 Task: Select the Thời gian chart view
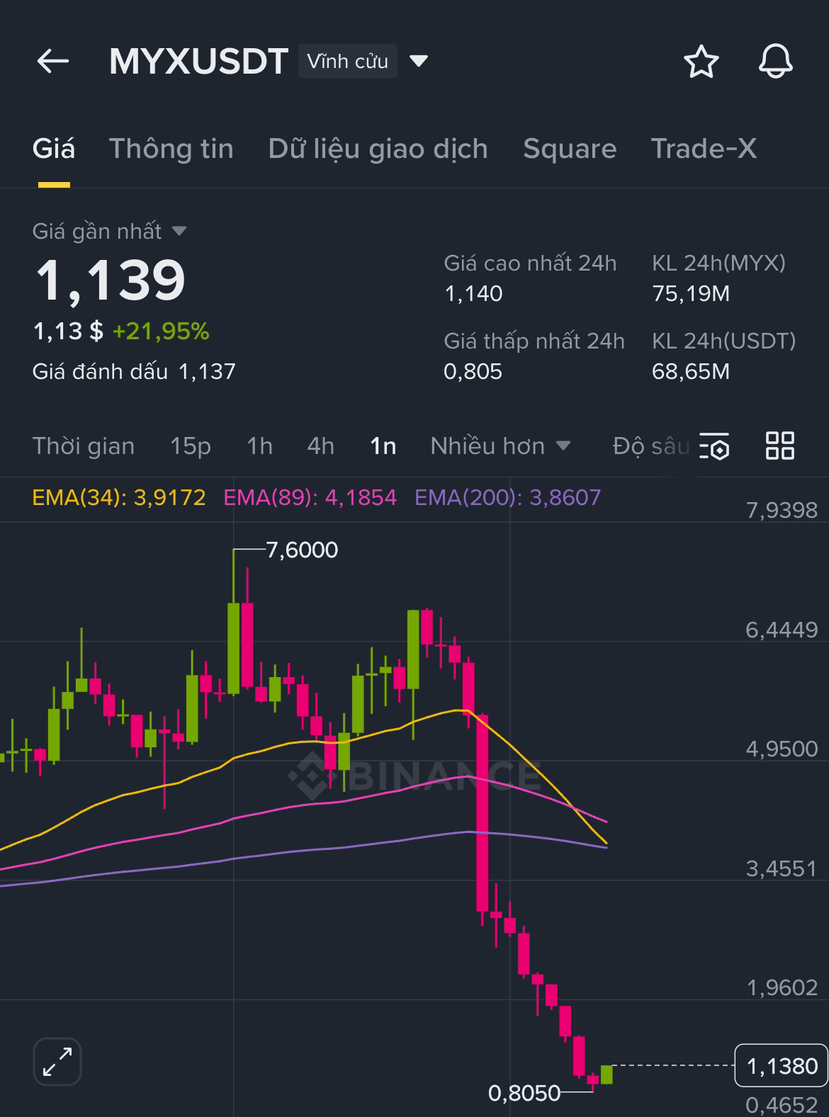(83, 447)
